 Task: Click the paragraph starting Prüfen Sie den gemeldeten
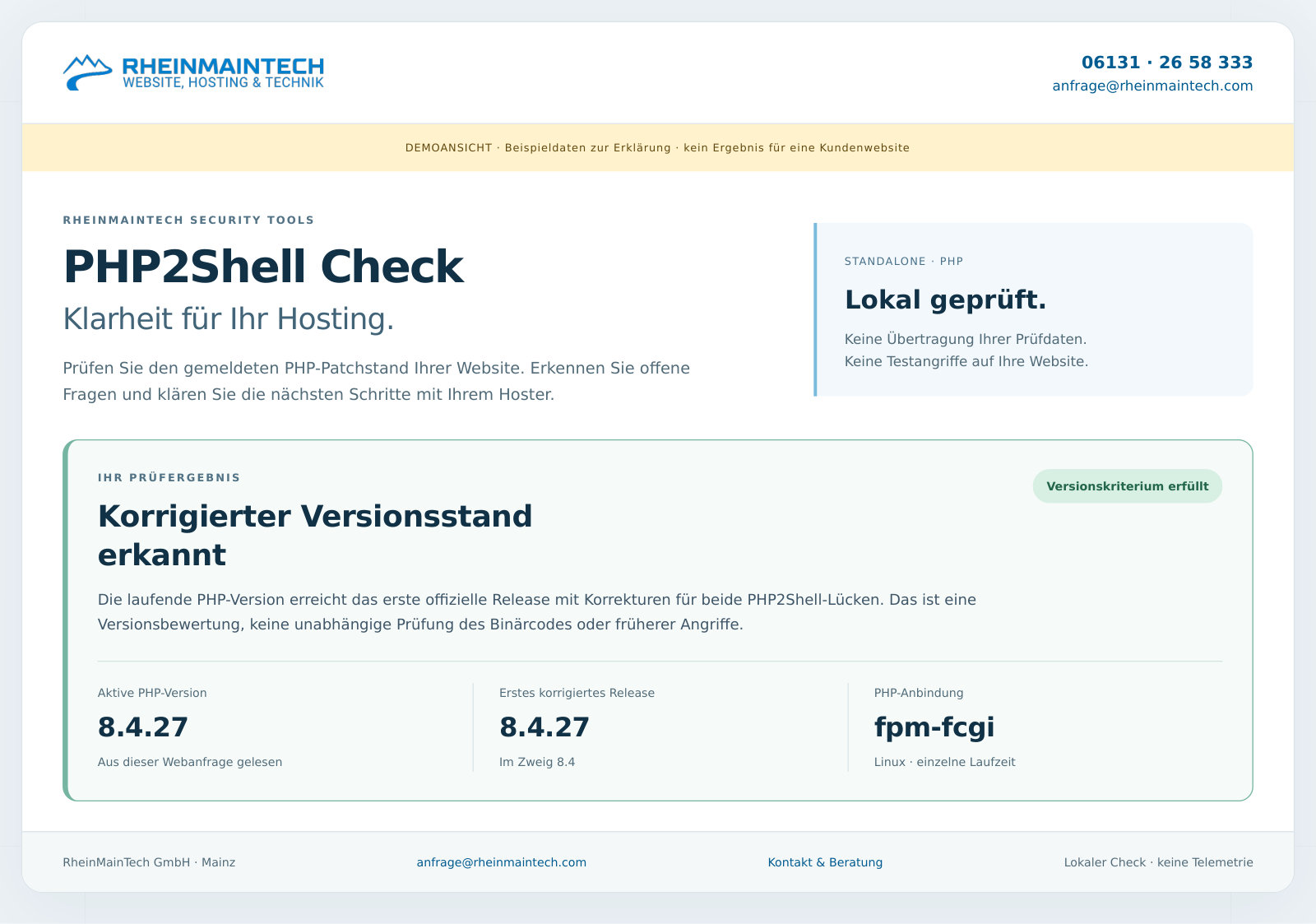point(377,381)
